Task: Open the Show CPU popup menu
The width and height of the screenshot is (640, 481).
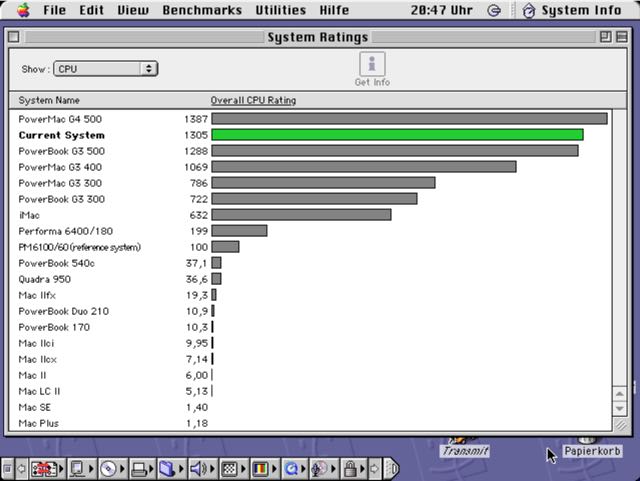Action: coord(106,69)
